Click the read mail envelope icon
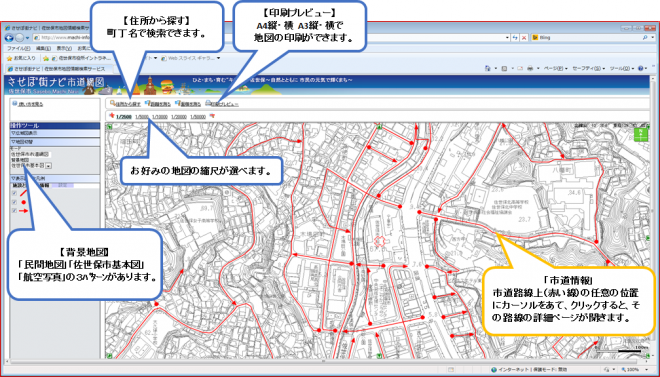The height and width of the screenshot is (377, 660). click(x=520, y=68)
